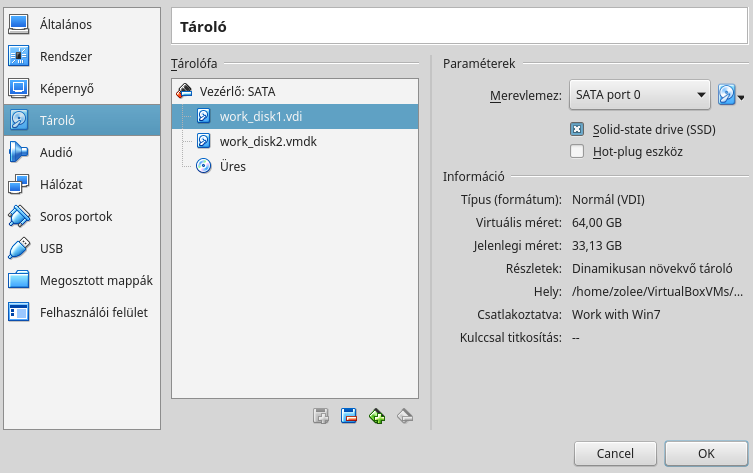This screenshot has width=753, height=473.
Task: Go to the Képernyő settings icon
Action: [19, 88]
